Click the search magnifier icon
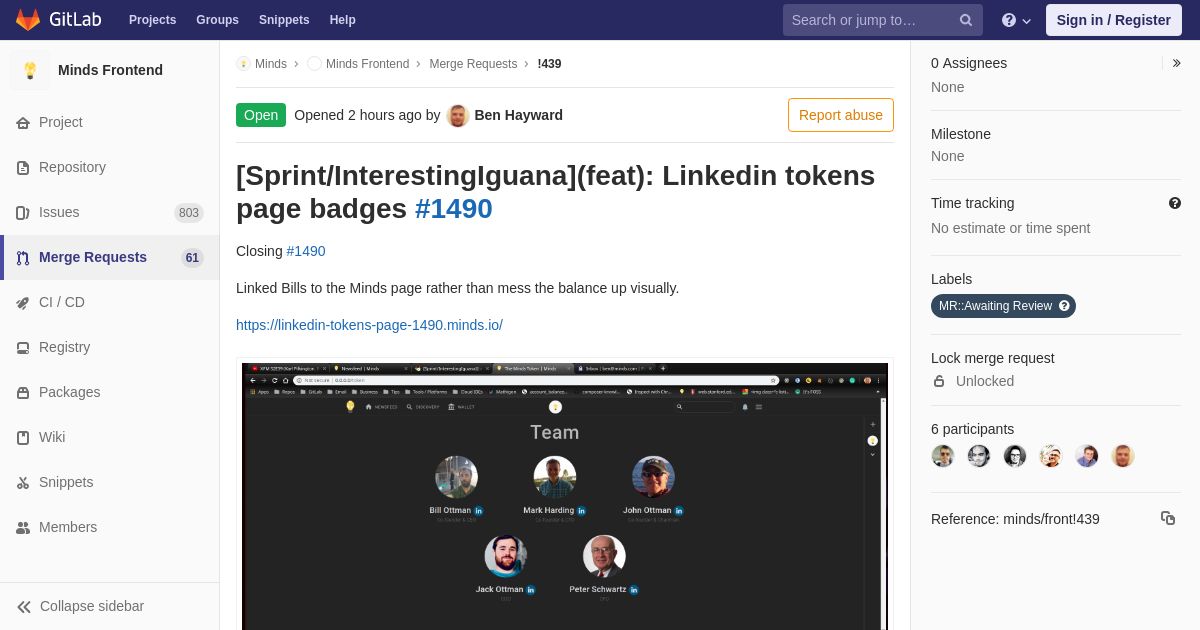 coord(966,20)
